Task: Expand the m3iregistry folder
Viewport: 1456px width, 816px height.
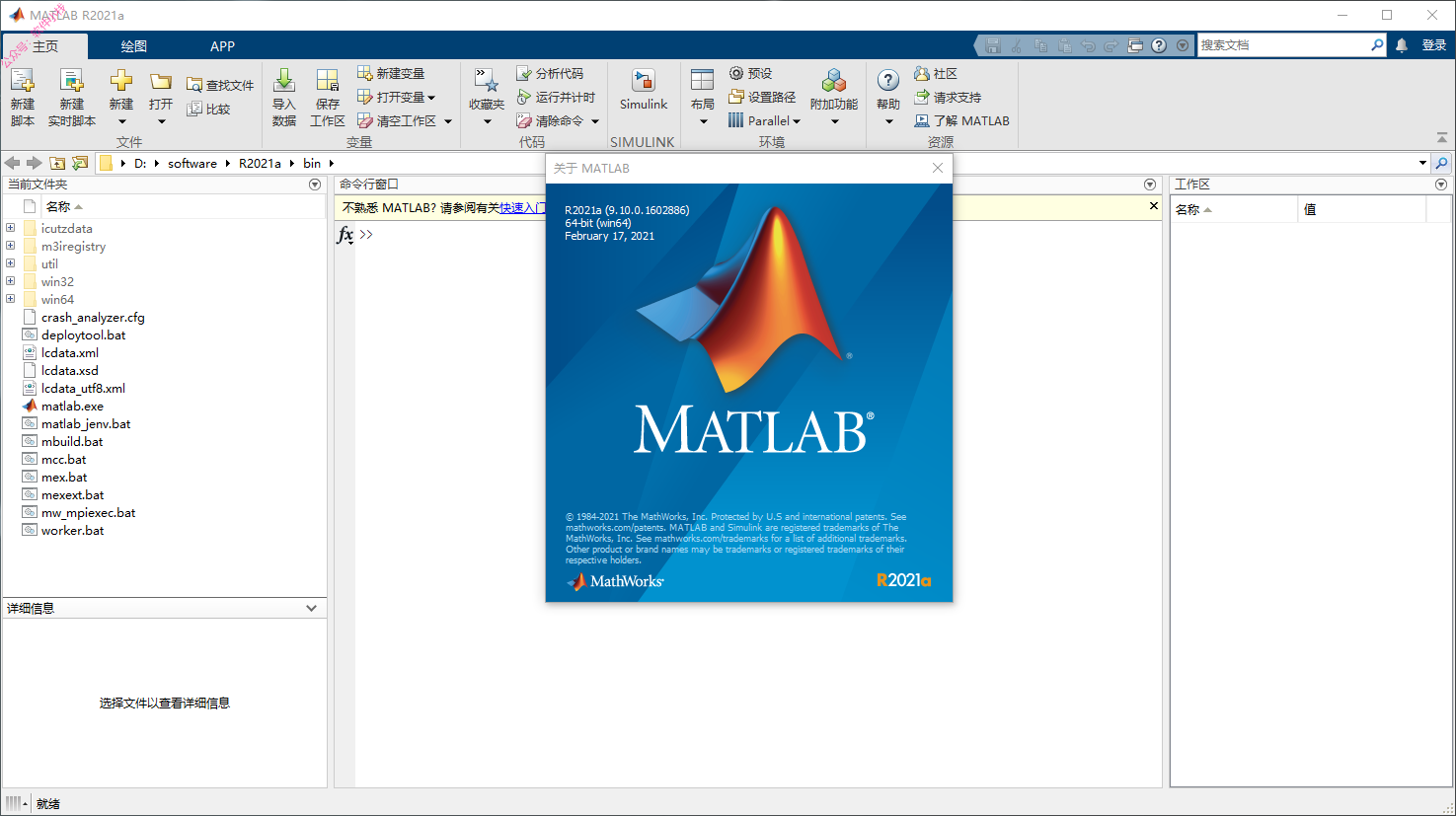Action: coord(10,246)
